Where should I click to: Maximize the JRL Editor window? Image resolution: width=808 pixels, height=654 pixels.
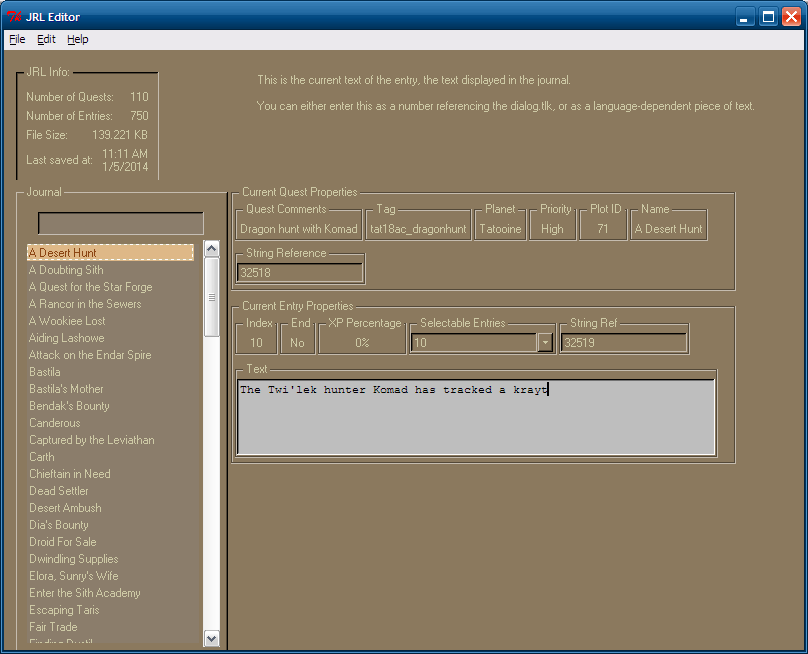[x=768, y=17]
